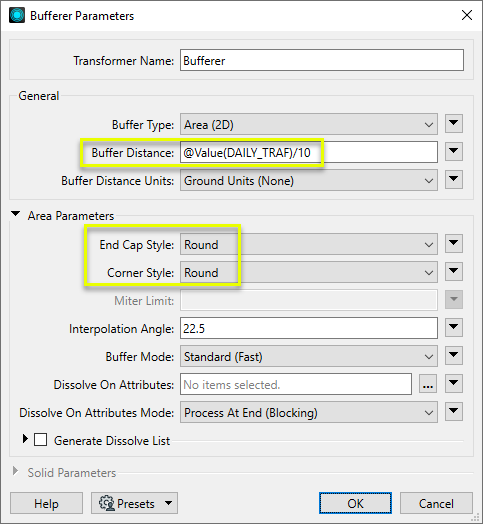This screenshot has width=483, height=524.
Task: Open the arrow menu beside Buffer Type
Action: point(454,124)
